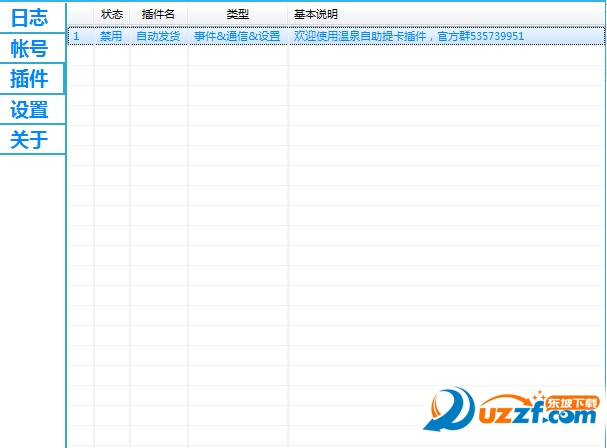Click the 事件&通信&设置 type cell
Image resolution: width=607 pixels, height=448 pixels.
pos(237,36)
